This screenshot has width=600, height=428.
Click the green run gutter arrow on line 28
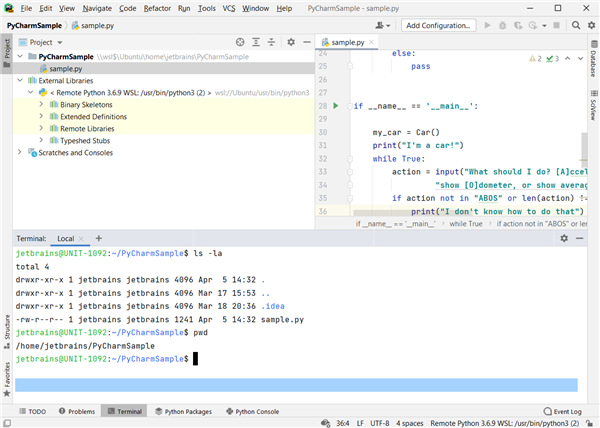tap(336, 106)
